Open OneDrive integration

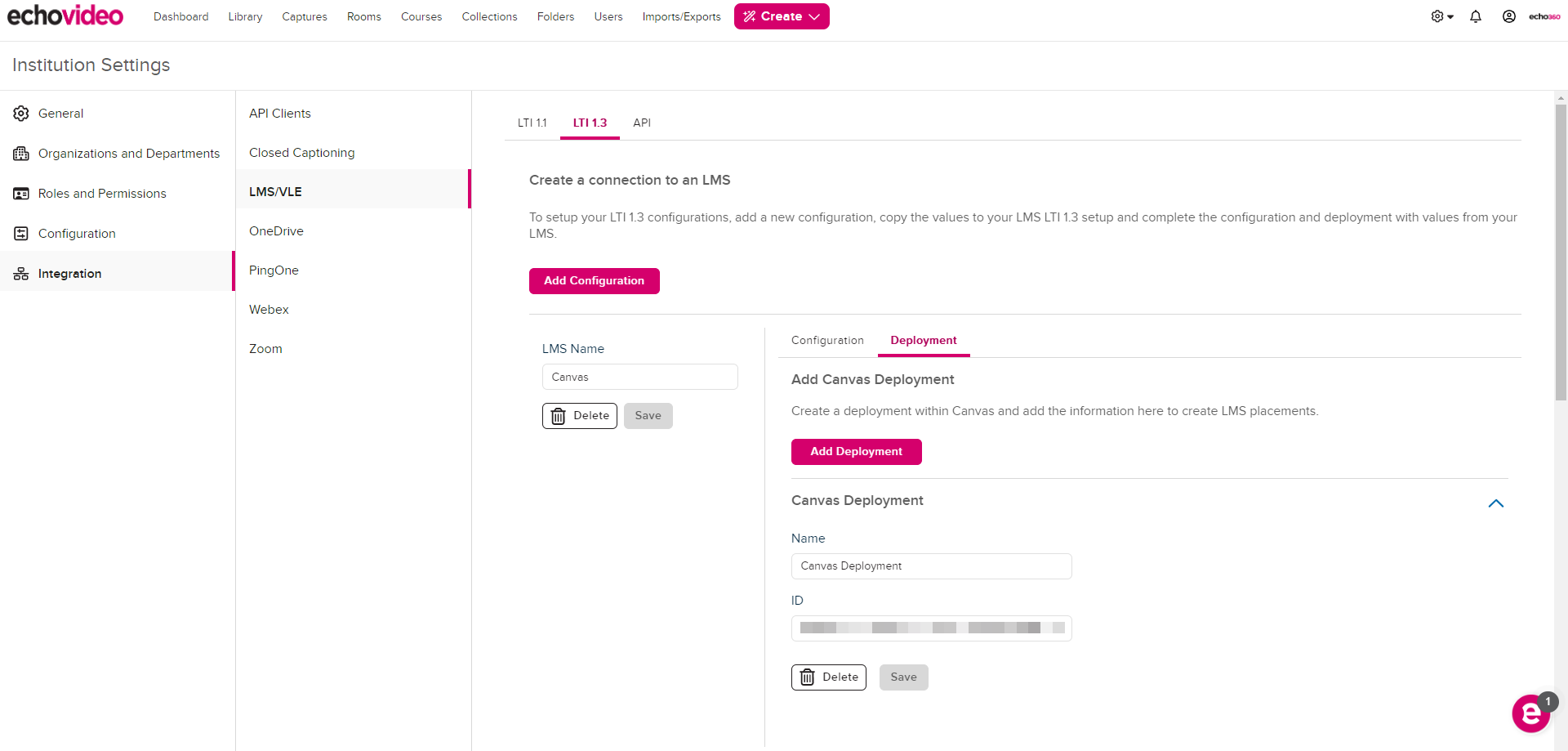pos(354,231)
